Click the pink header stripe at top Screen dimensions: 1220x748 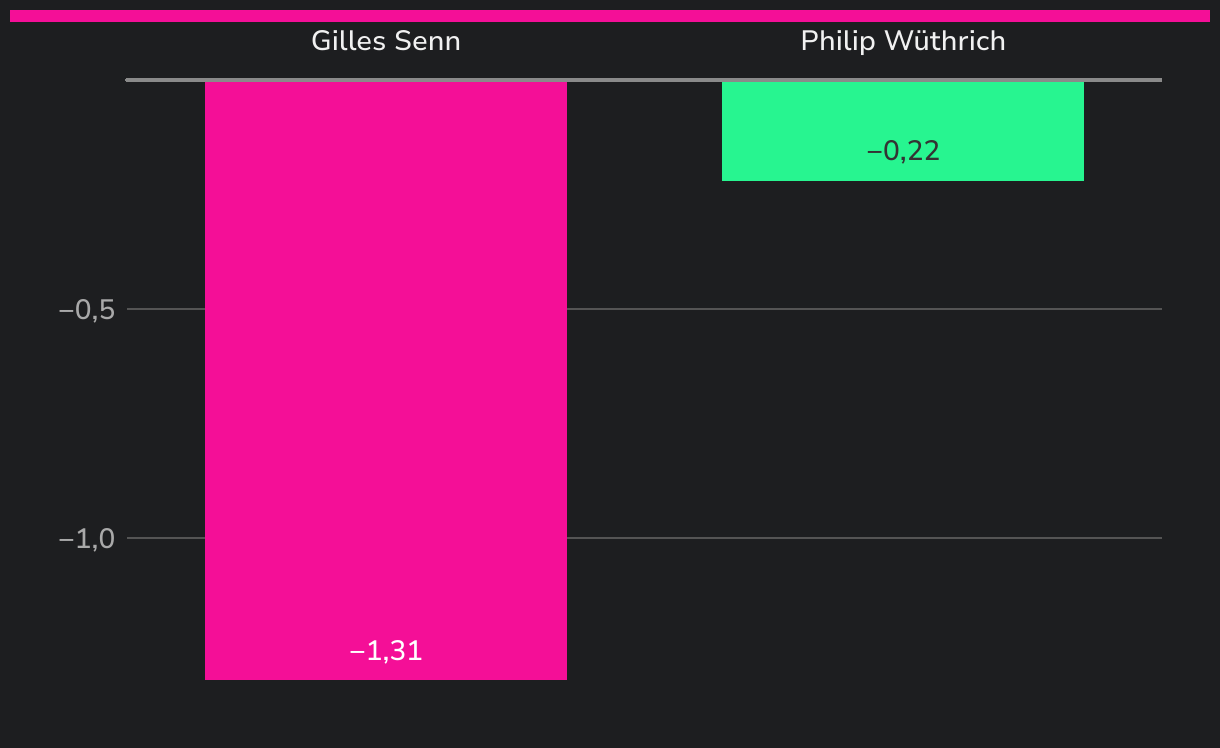point(610,15)
